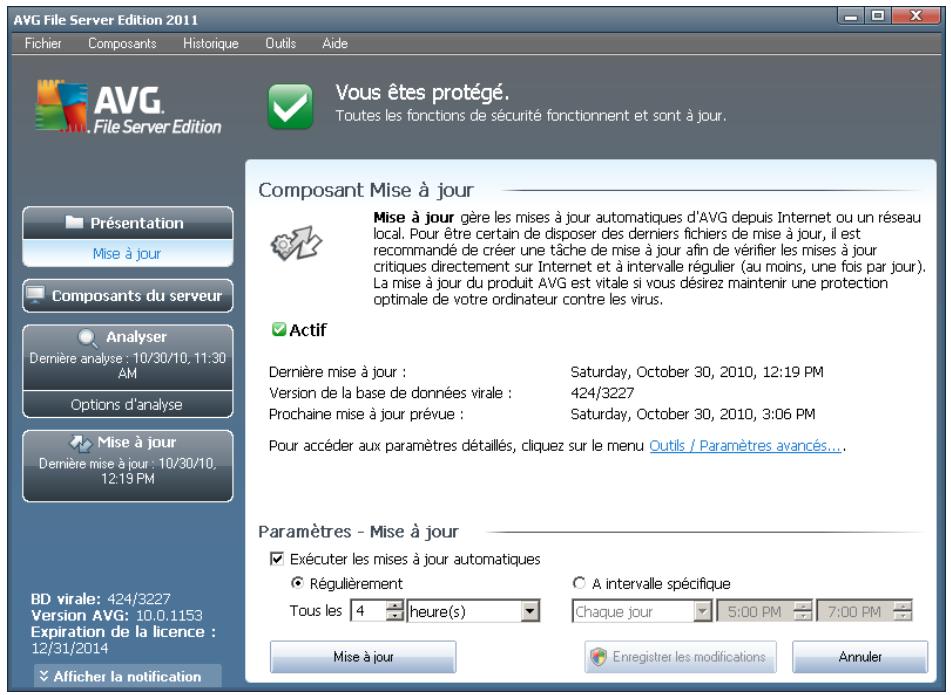Click the shield icon on Enregistrer les modifications
This screenshot has height=695, width=951.
click(599, 657)
